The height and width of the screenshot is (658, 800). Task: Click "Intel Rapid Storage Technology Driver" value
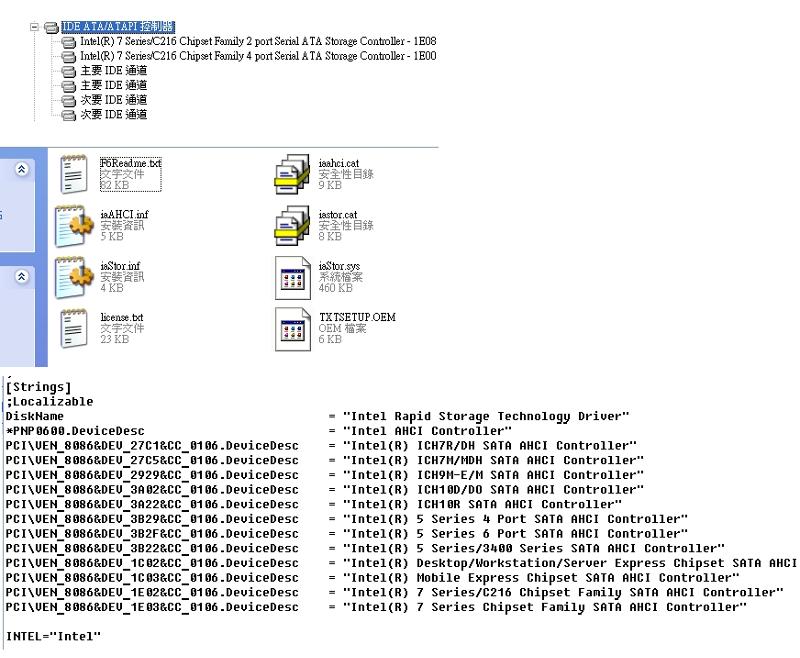click(x=486, y=417)
